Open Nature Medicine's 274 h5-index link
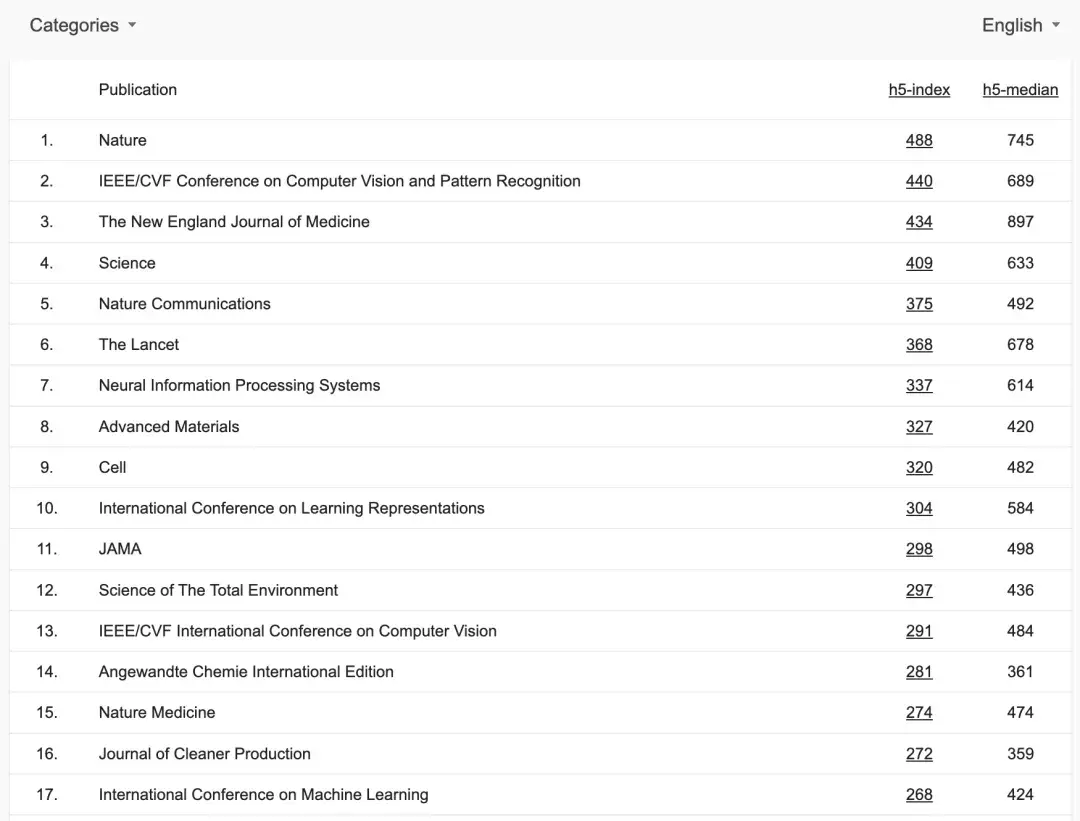The image size is (1080, 821). click(x=919, y=712)
